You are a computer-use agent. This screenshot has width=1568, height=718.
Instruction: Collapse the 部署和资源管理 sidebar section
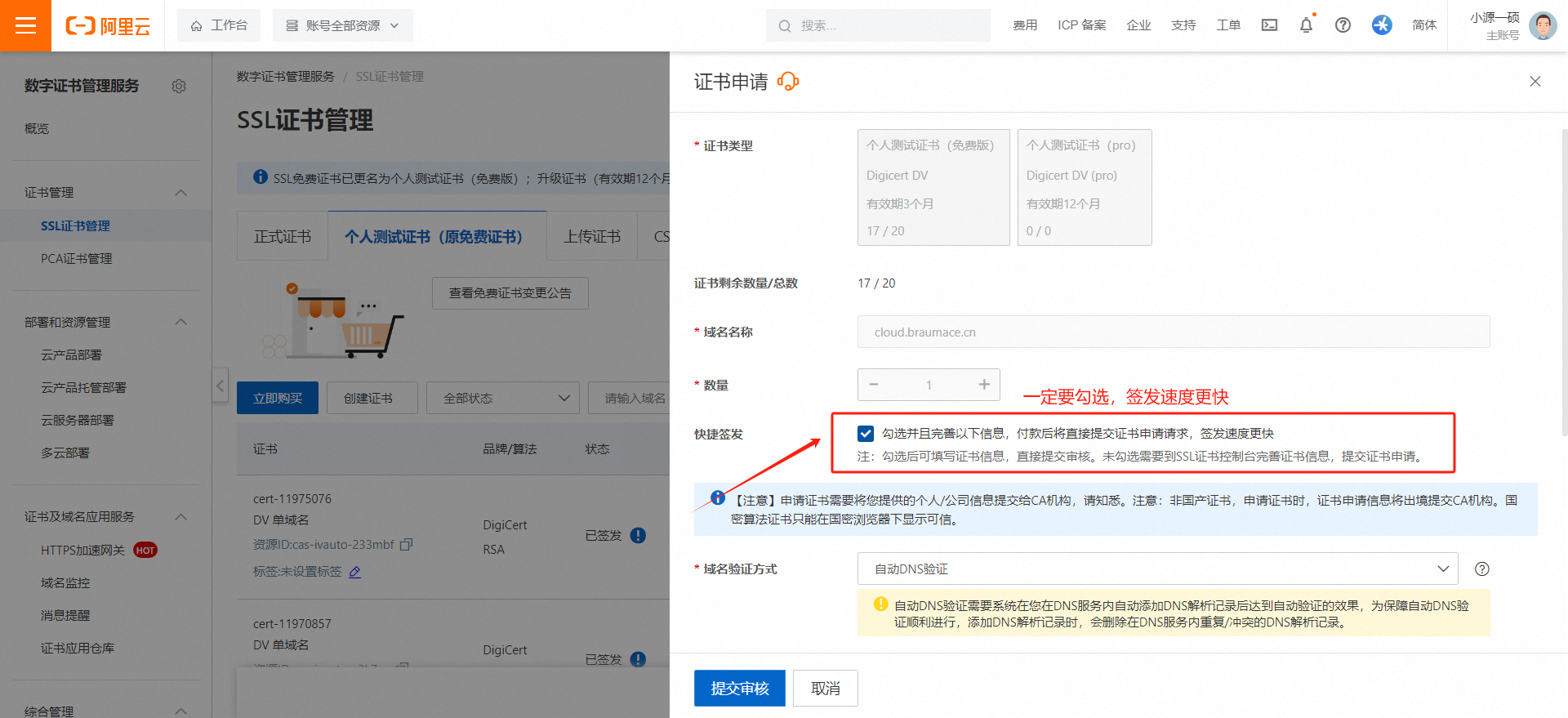pos(181,322)
